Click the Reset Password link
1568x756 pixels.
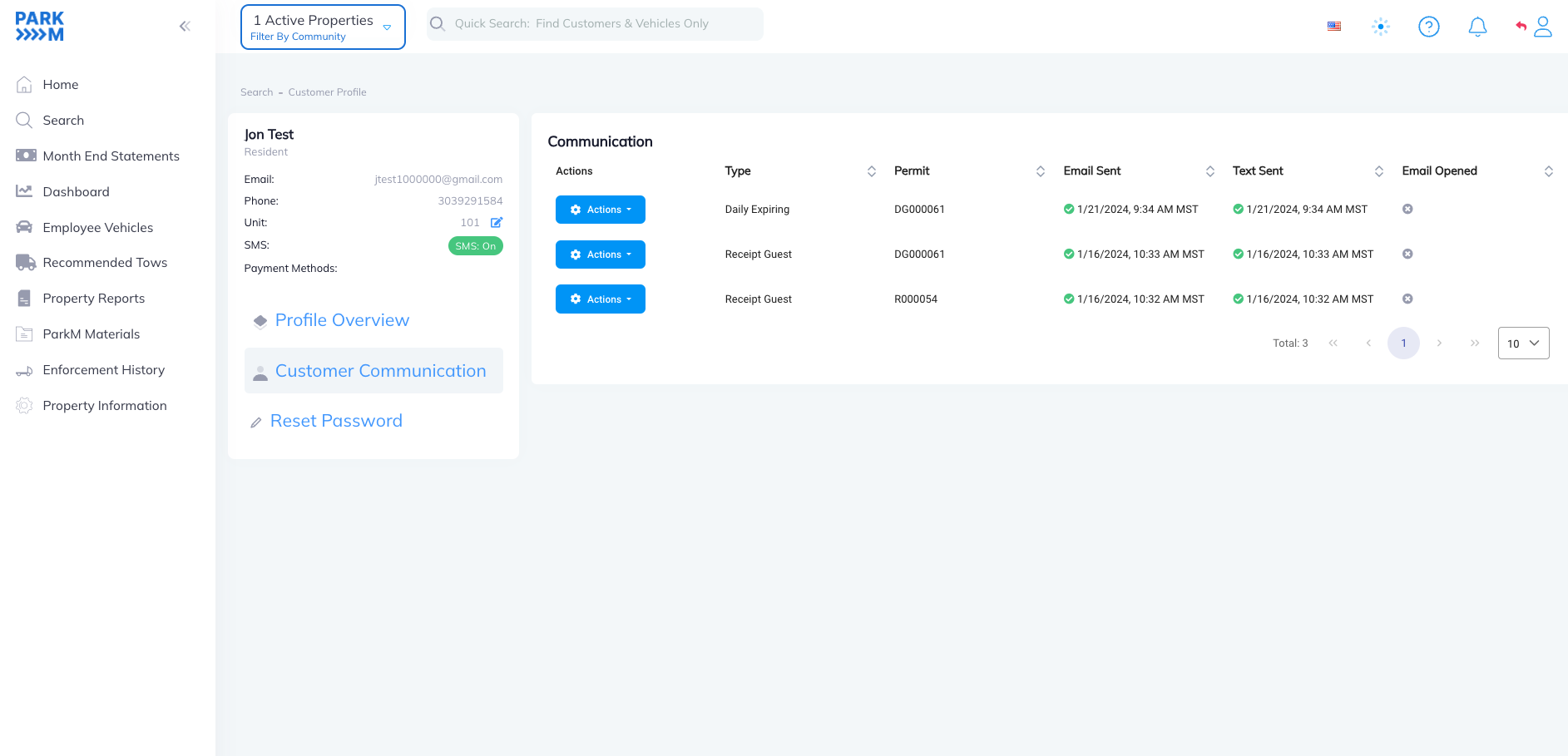336,421
